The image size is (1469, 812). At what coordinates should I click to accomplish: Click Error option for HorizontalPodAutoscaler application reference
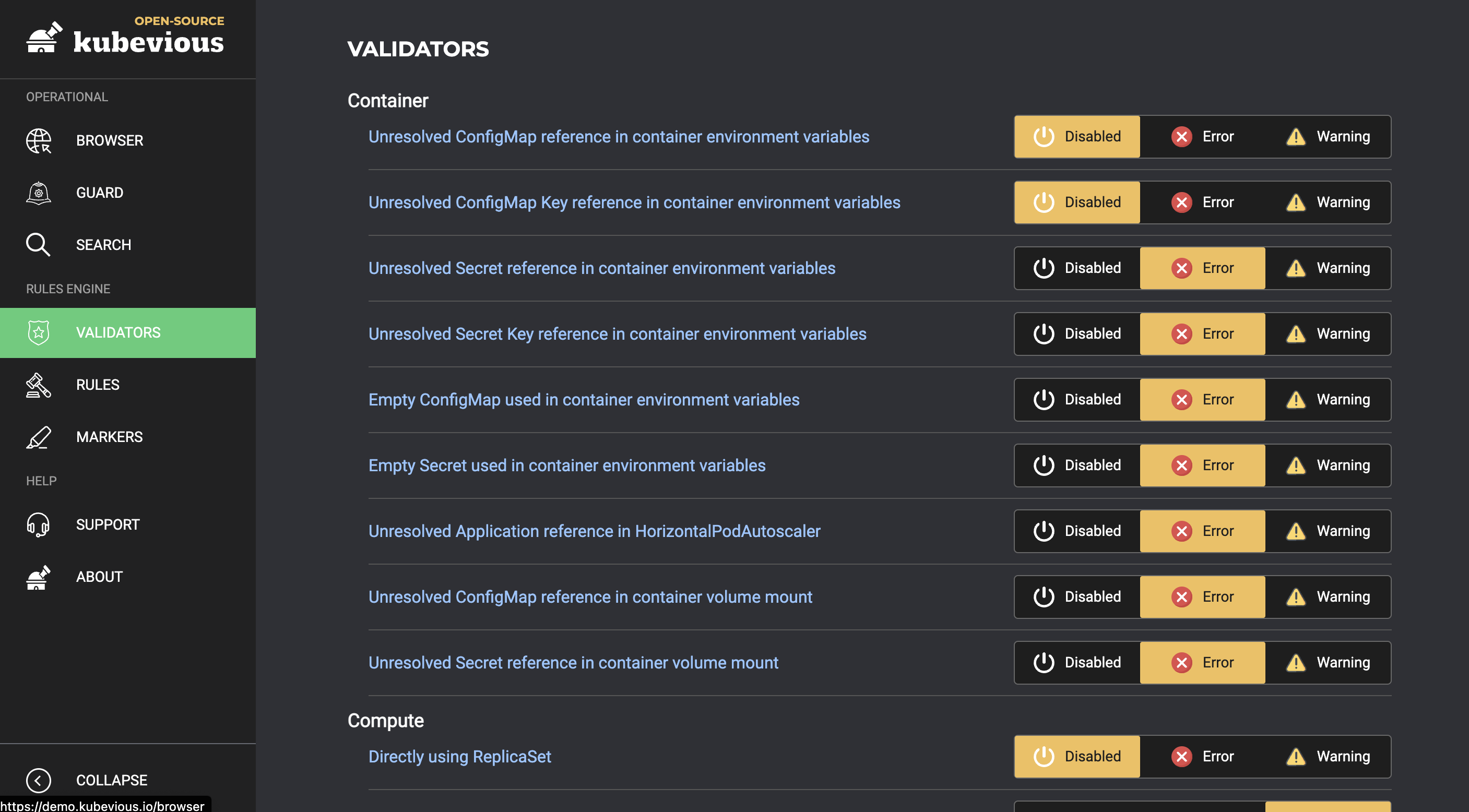point(1202,531)
